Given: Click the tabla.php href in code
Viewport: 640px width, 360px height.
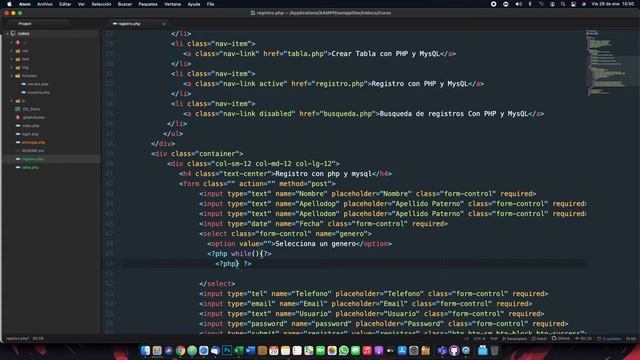Looking at the screenshot, I should tap(306, 54).
